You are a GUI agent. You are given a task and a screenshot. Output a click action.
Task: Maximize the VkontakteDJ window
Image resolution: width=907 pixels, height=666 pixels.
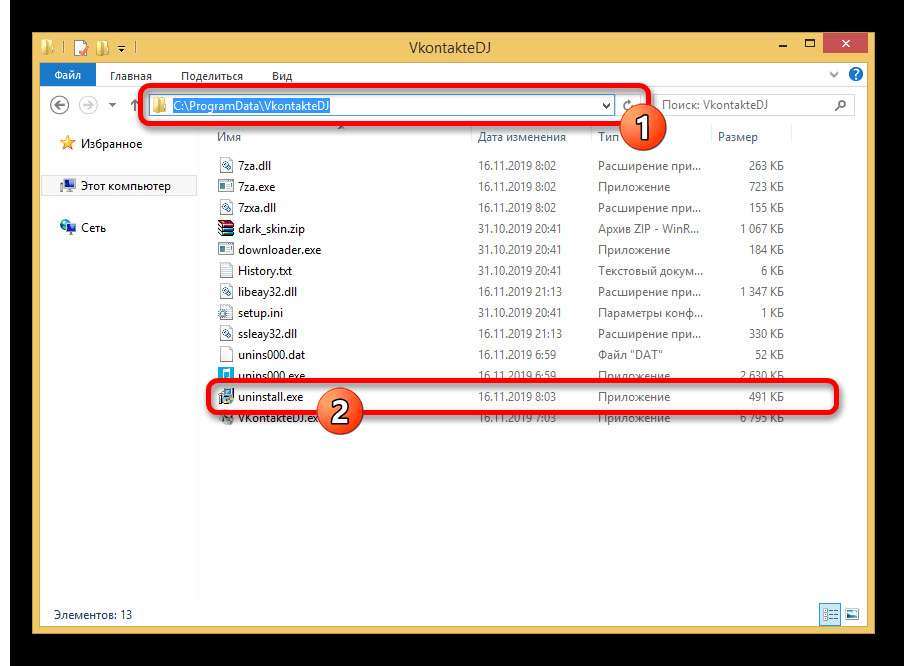[x=810, y=44]
